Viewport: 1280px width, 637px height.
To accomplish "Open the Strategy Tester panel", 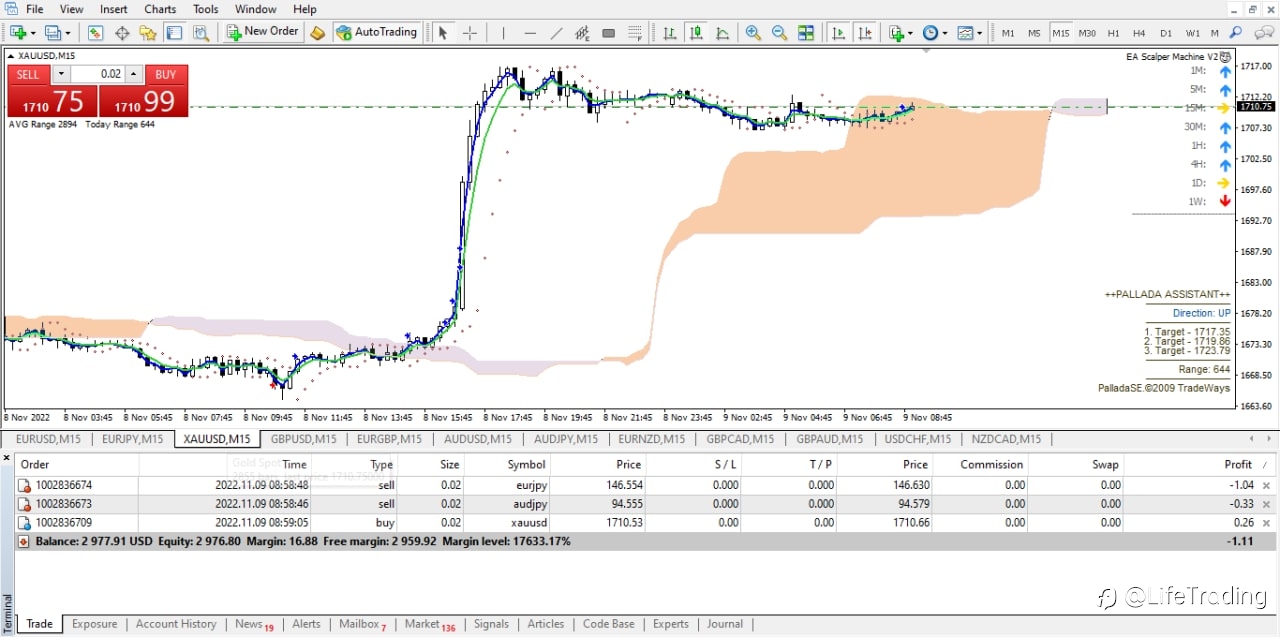I will coord(201,32).
